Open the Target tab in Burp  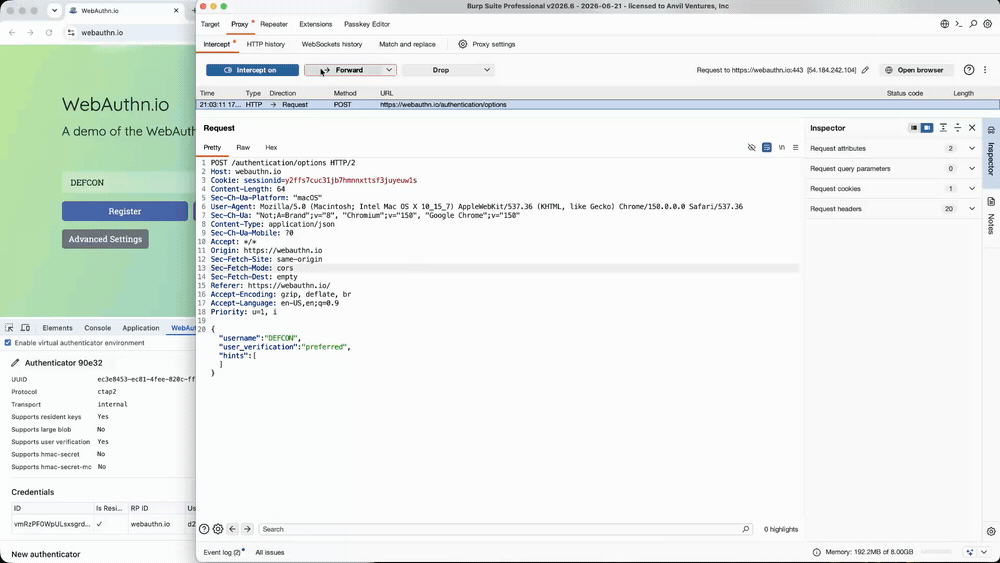point(210,24)
